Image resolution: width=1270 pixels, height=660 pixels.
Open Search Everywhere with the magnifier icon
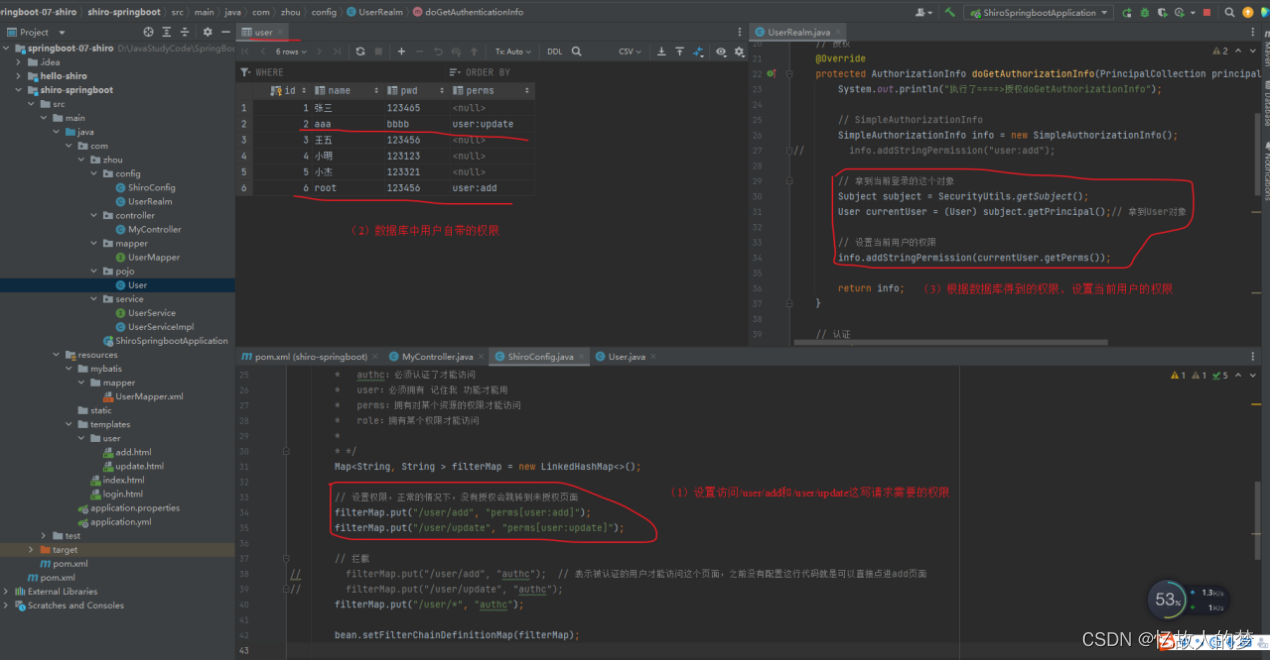click(1228, 11)
